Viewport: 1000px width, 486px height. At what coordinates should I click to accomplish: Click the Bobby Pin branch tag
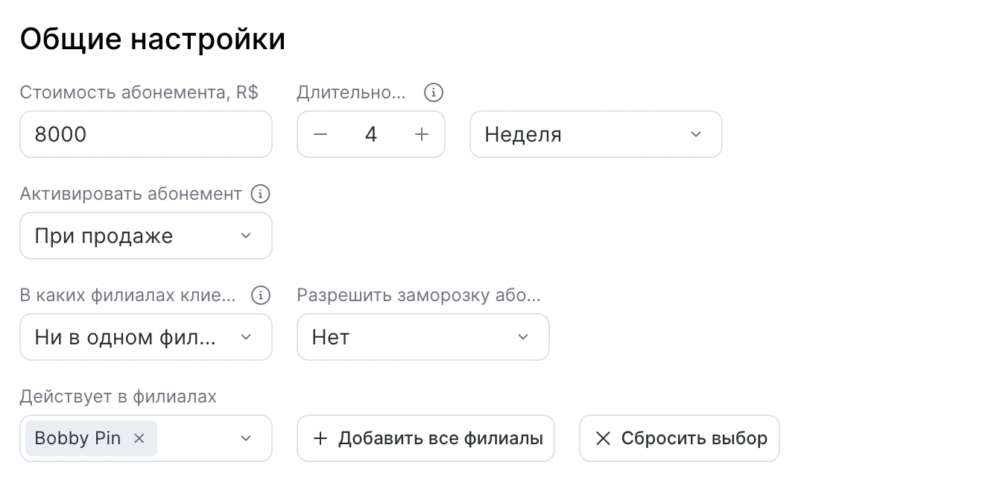78,438
